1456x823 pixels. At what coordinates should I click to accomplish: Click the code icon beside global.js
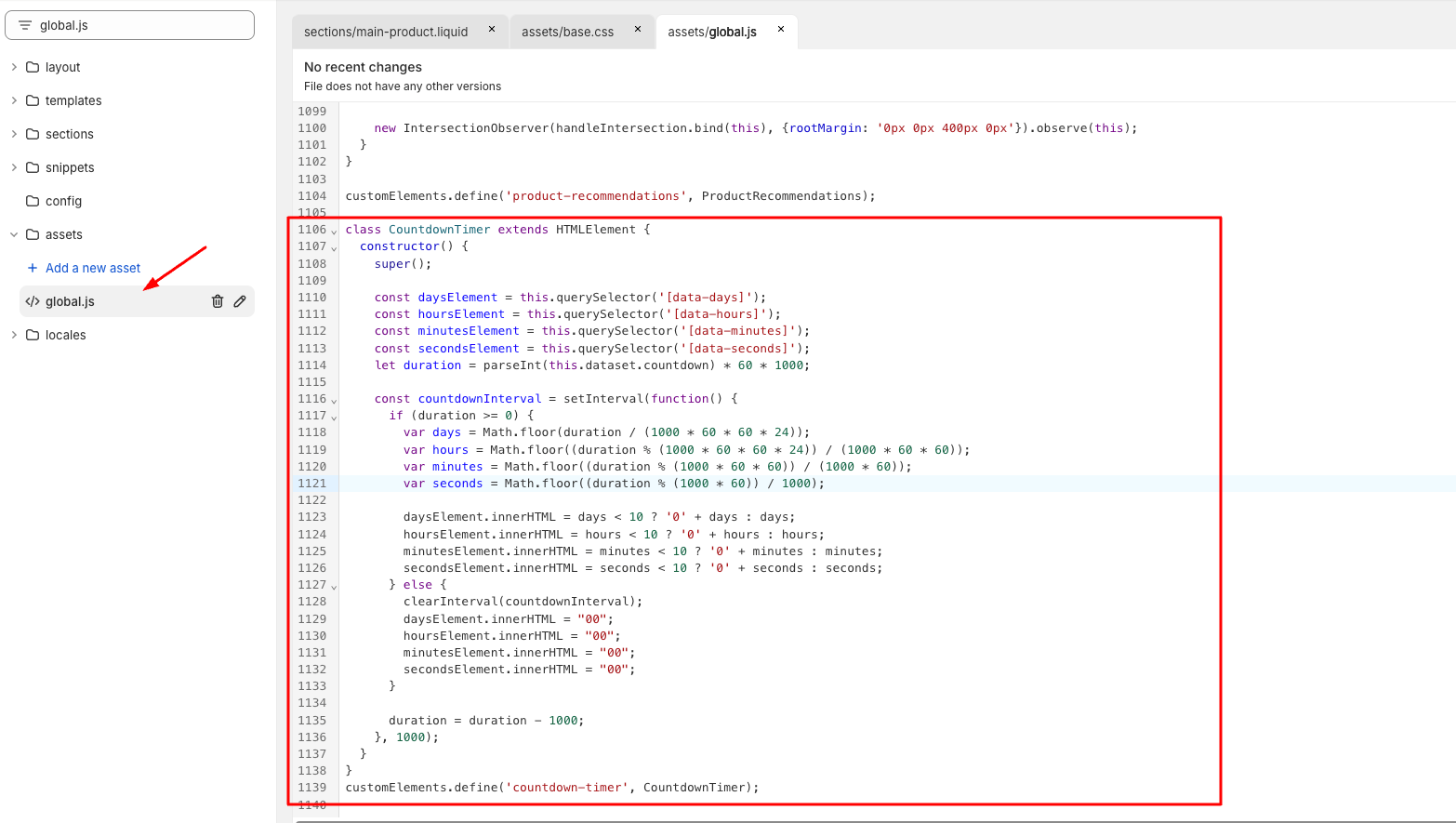(33, 301)
